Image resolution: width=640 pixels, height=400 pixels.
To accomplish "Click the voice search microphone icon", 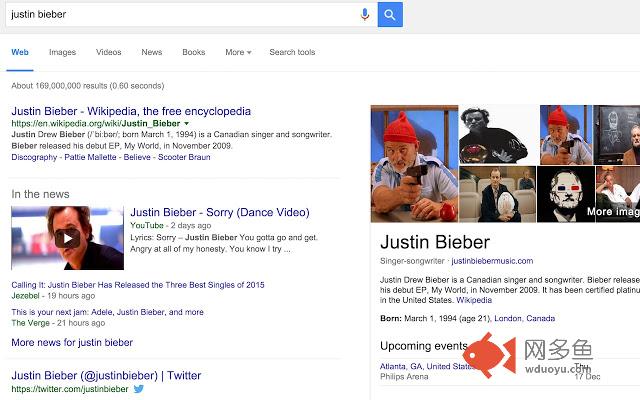I will click(x=365, y=14).
